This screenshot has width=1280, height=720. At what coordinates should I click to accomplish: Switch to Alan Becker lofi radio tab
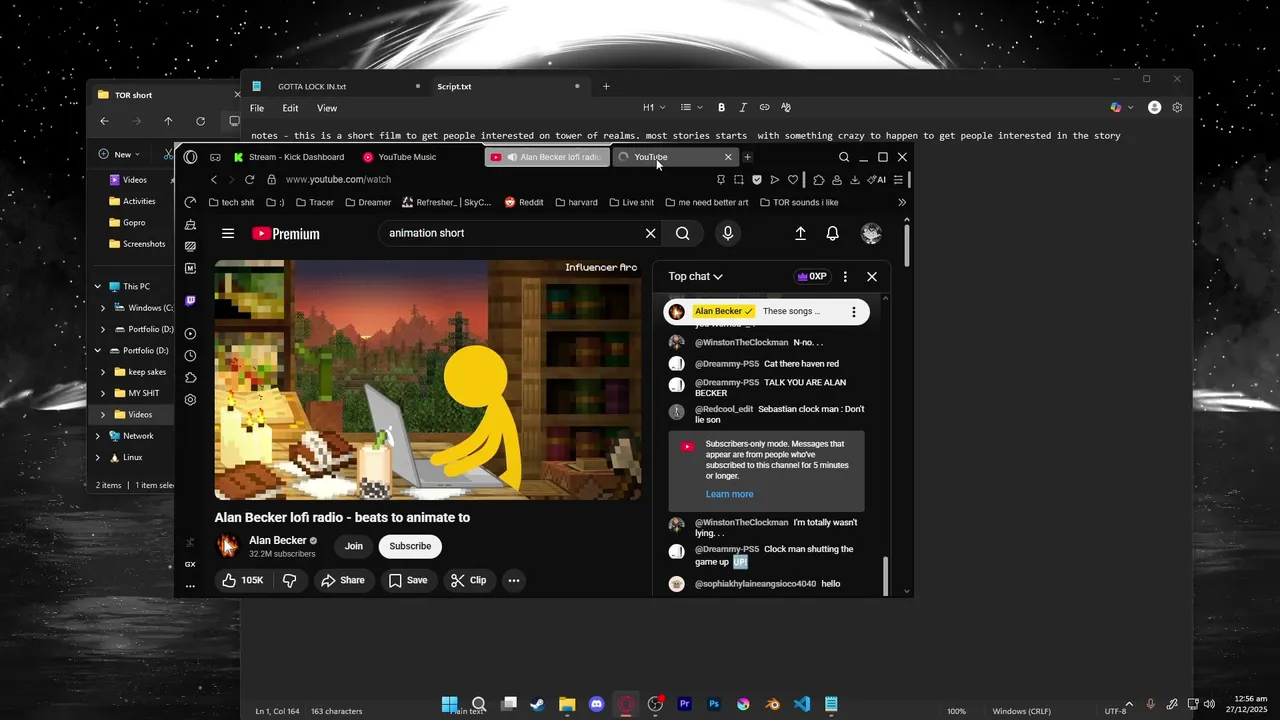(547, 157)
